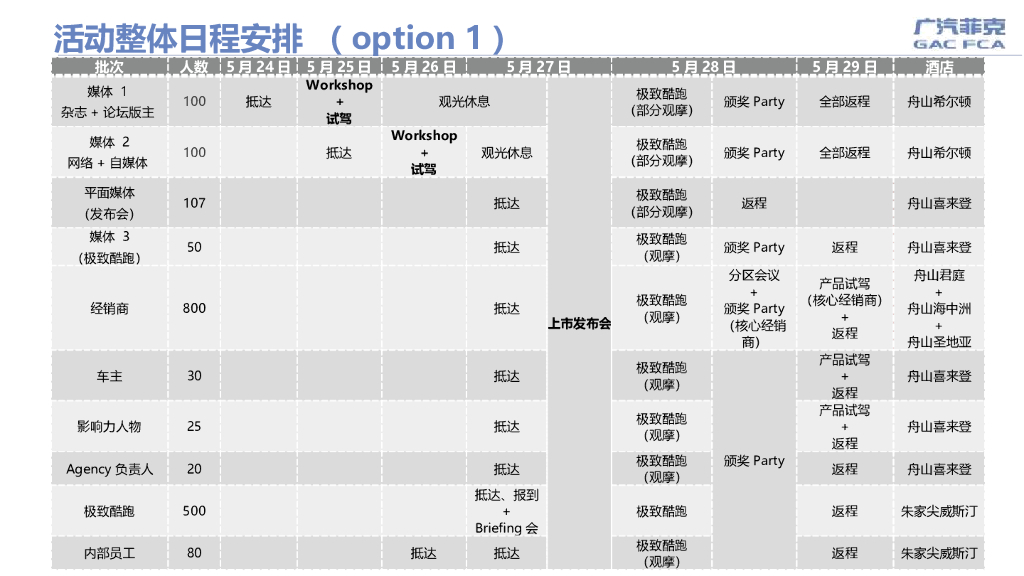Click the 抵达、报到 + Briefing 会 cell
This screenshot has width=1024, height=576.
pyautogui.click(x=506, y=511)
